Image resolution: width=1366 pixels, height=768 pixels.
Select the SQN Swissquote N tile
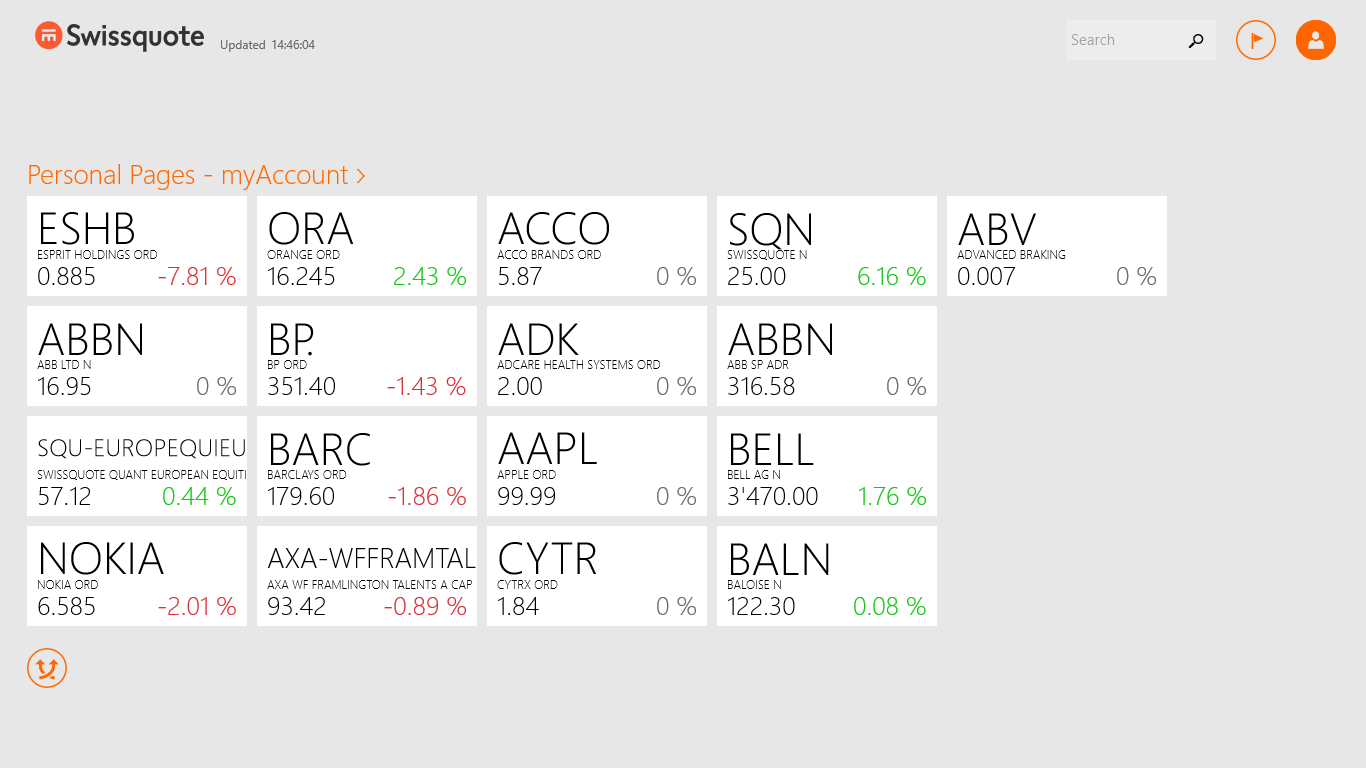(827, 246)
